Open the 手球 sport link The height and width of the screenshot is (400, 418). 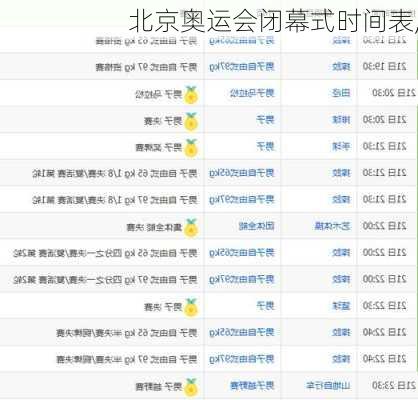click(341, 146)
